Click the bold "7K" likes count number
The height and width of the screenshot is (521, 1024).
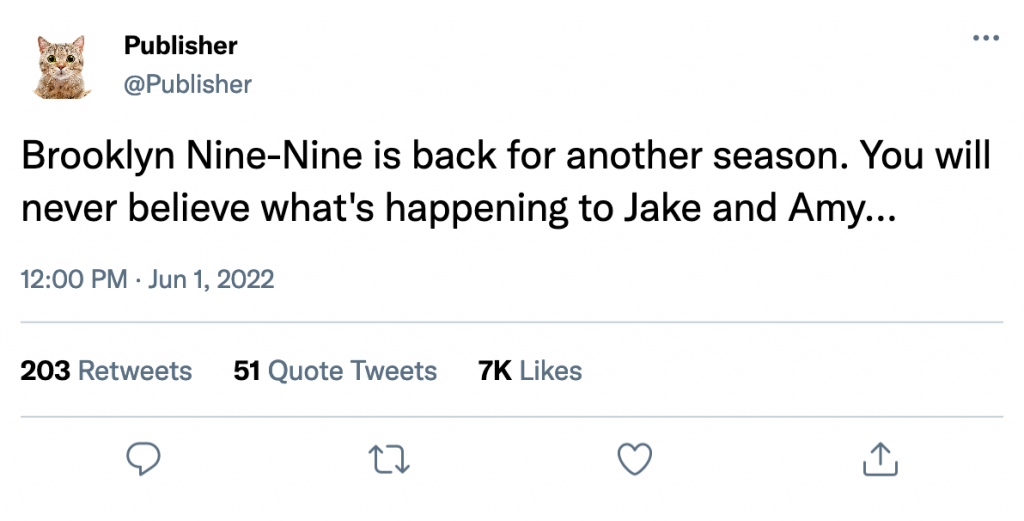click(x=496, y=371)
